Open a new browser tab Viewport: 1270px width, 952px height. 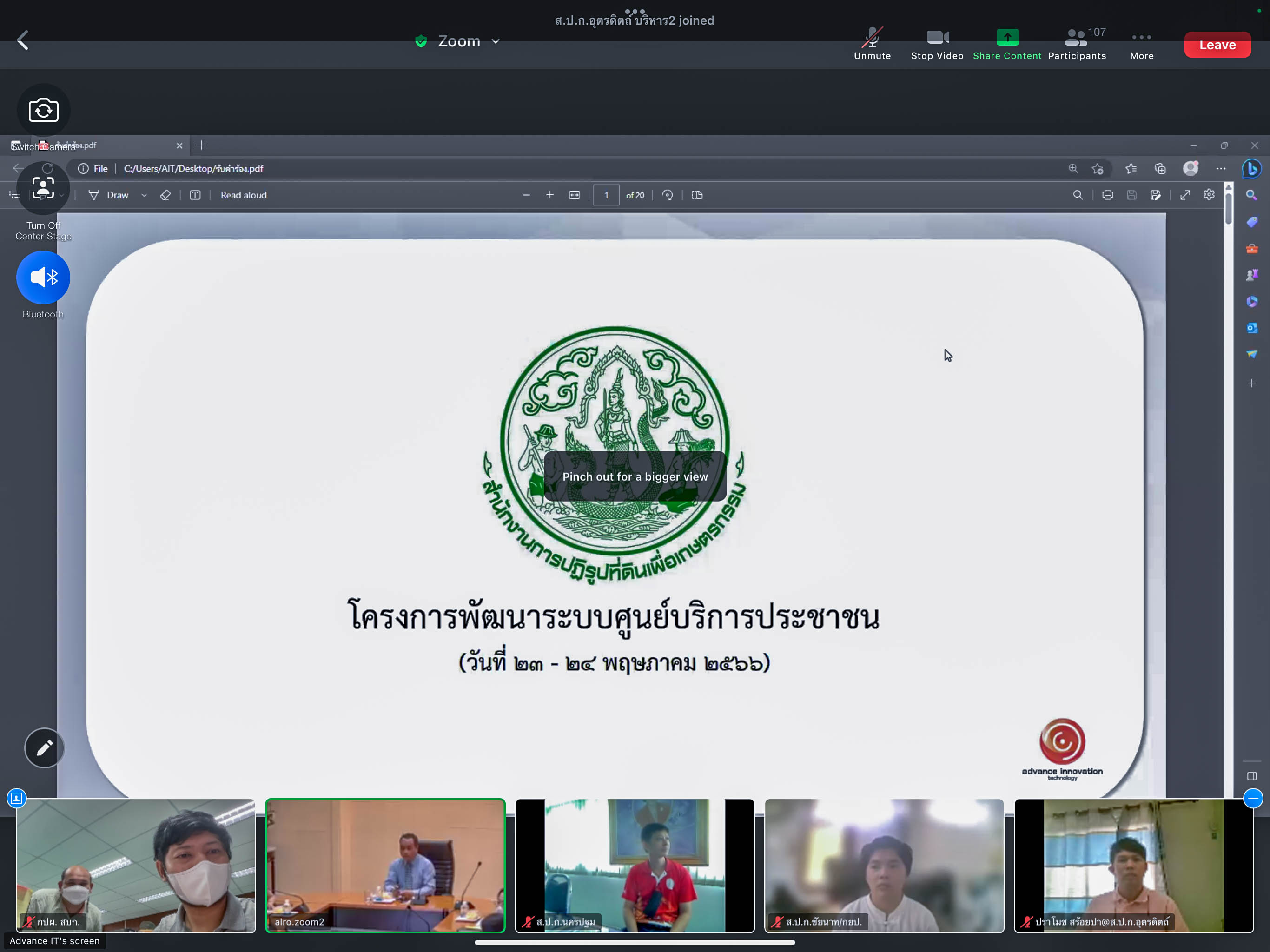coord(201,146)
